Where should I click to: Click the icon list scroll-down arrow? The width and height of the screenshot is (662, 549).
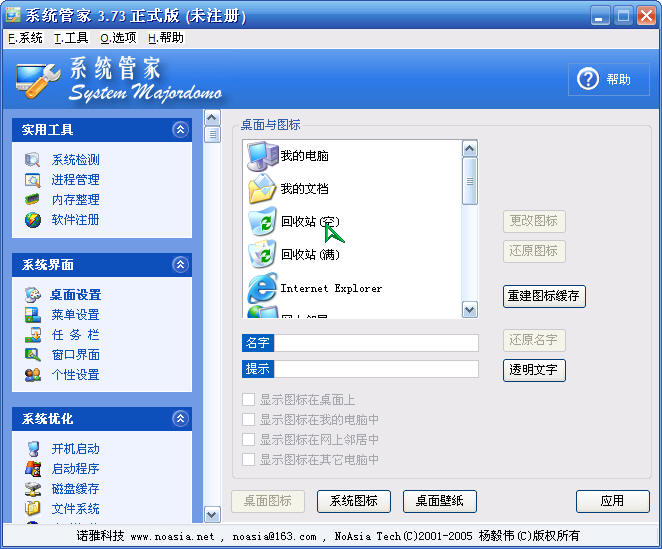(469, 310)
